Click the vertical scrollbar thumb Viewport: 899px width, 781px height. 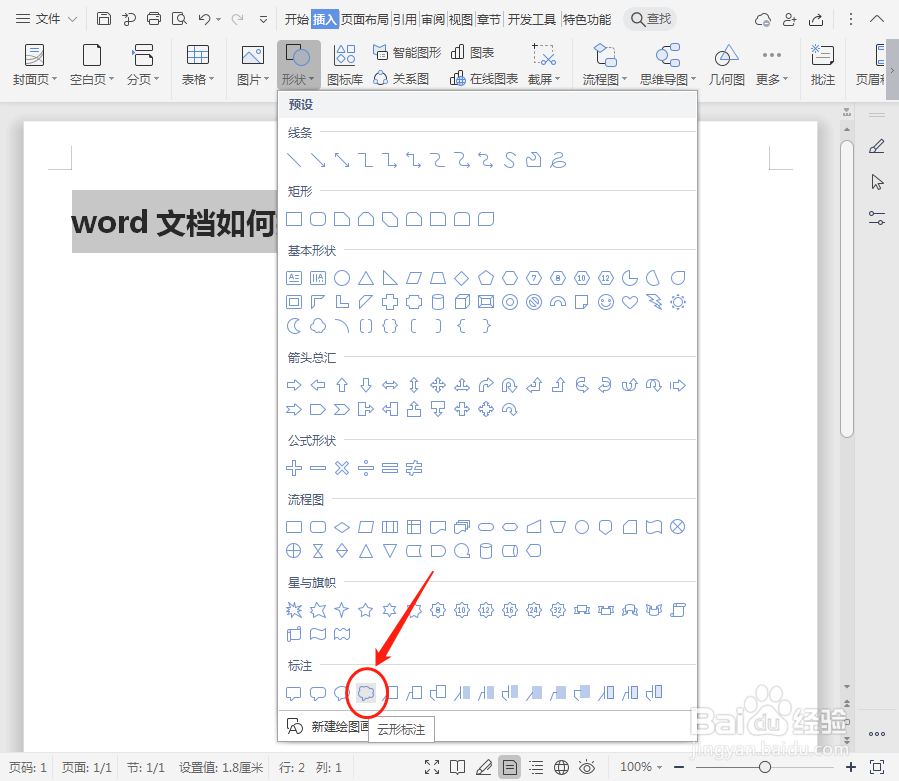pos(847,288)
